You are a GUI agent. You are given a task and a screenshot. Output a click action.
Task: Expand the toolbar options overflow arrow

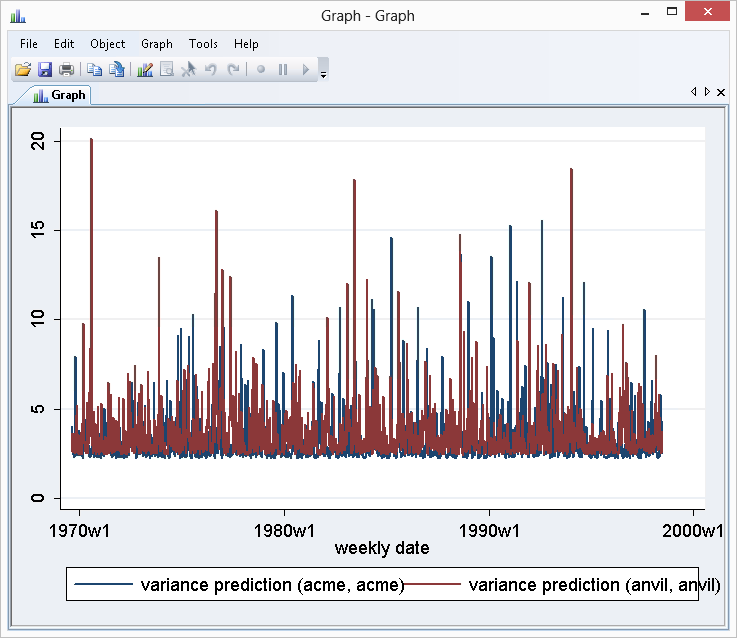(323, 74)
